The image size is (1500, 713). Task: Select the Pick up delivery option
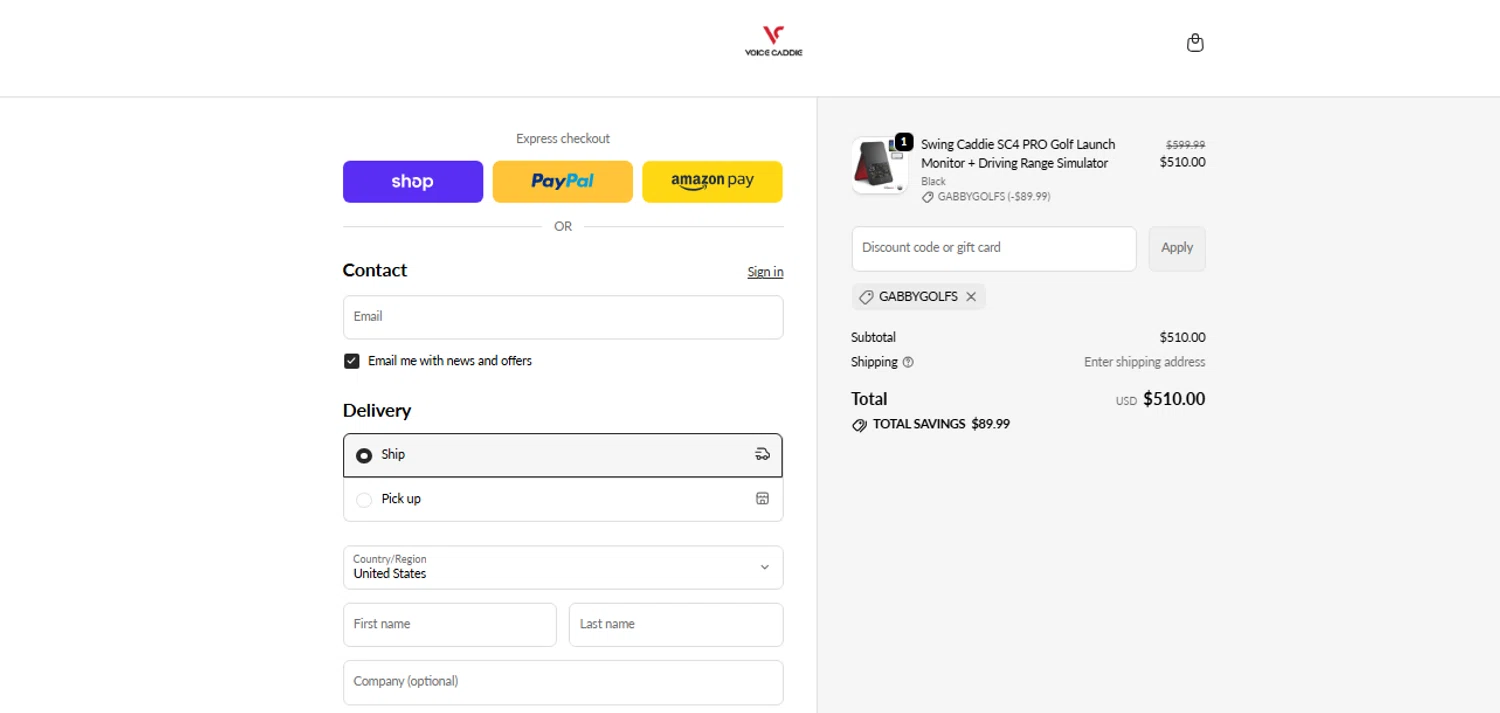click(x=563, y=499)
